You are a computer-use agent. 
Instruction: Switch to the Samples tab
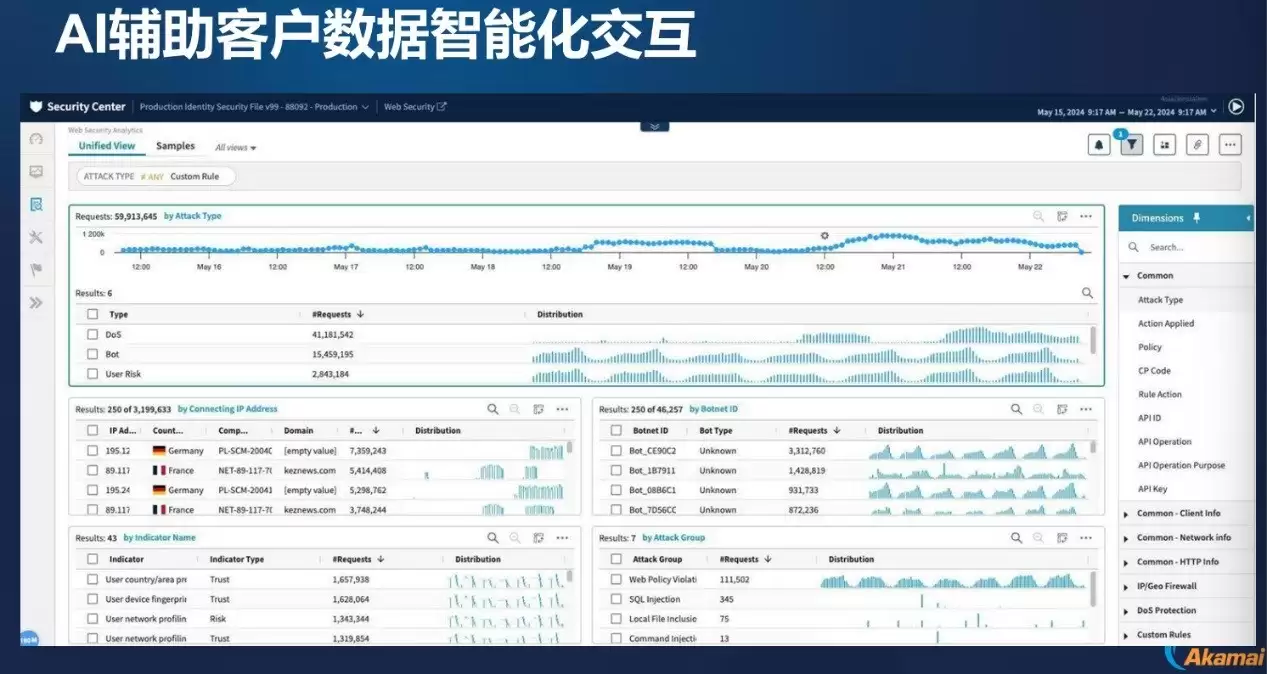(175, 146)
